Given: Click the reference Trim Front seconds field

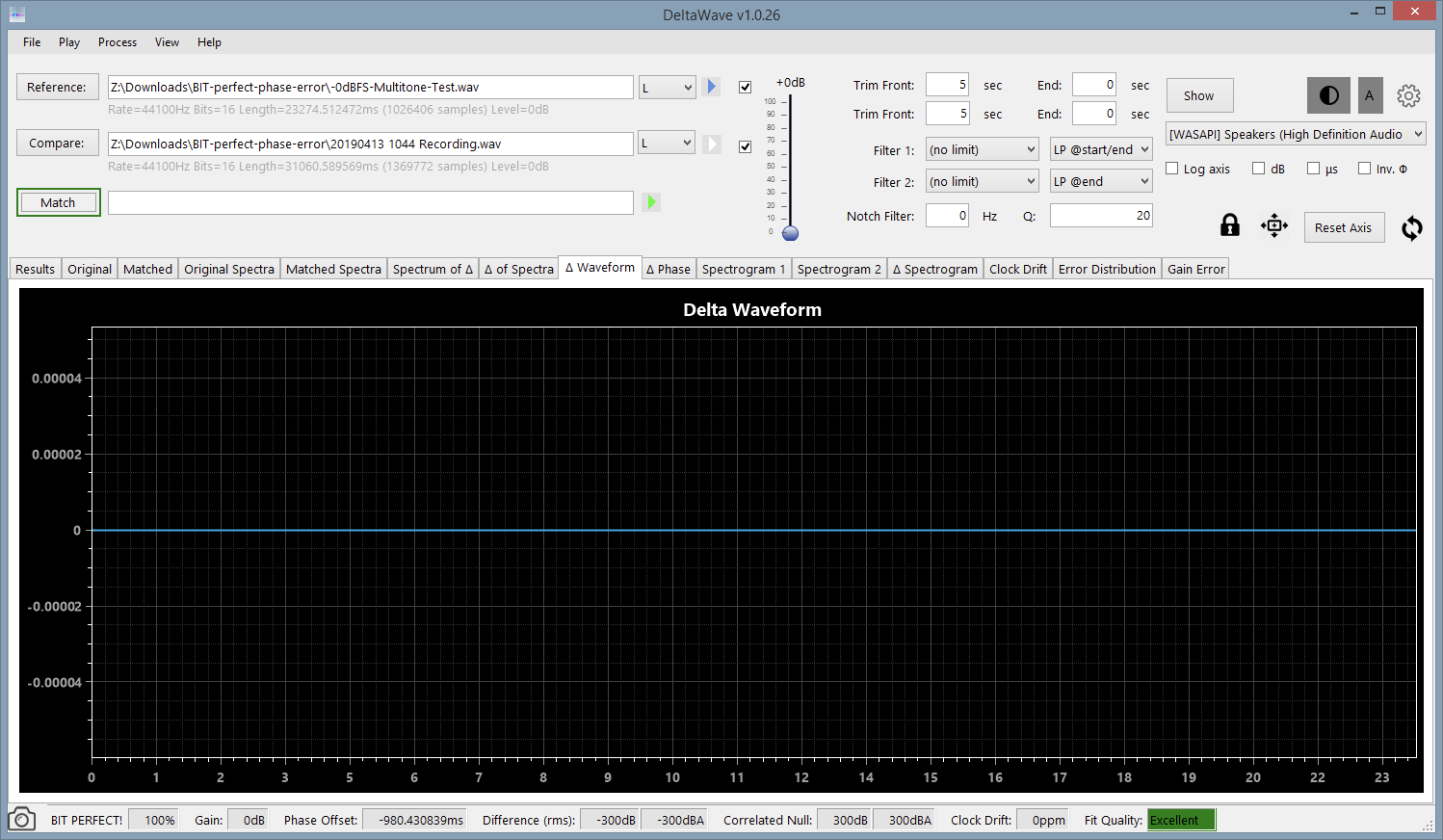Looking at the screenshot, I should (x=947, y=85).
